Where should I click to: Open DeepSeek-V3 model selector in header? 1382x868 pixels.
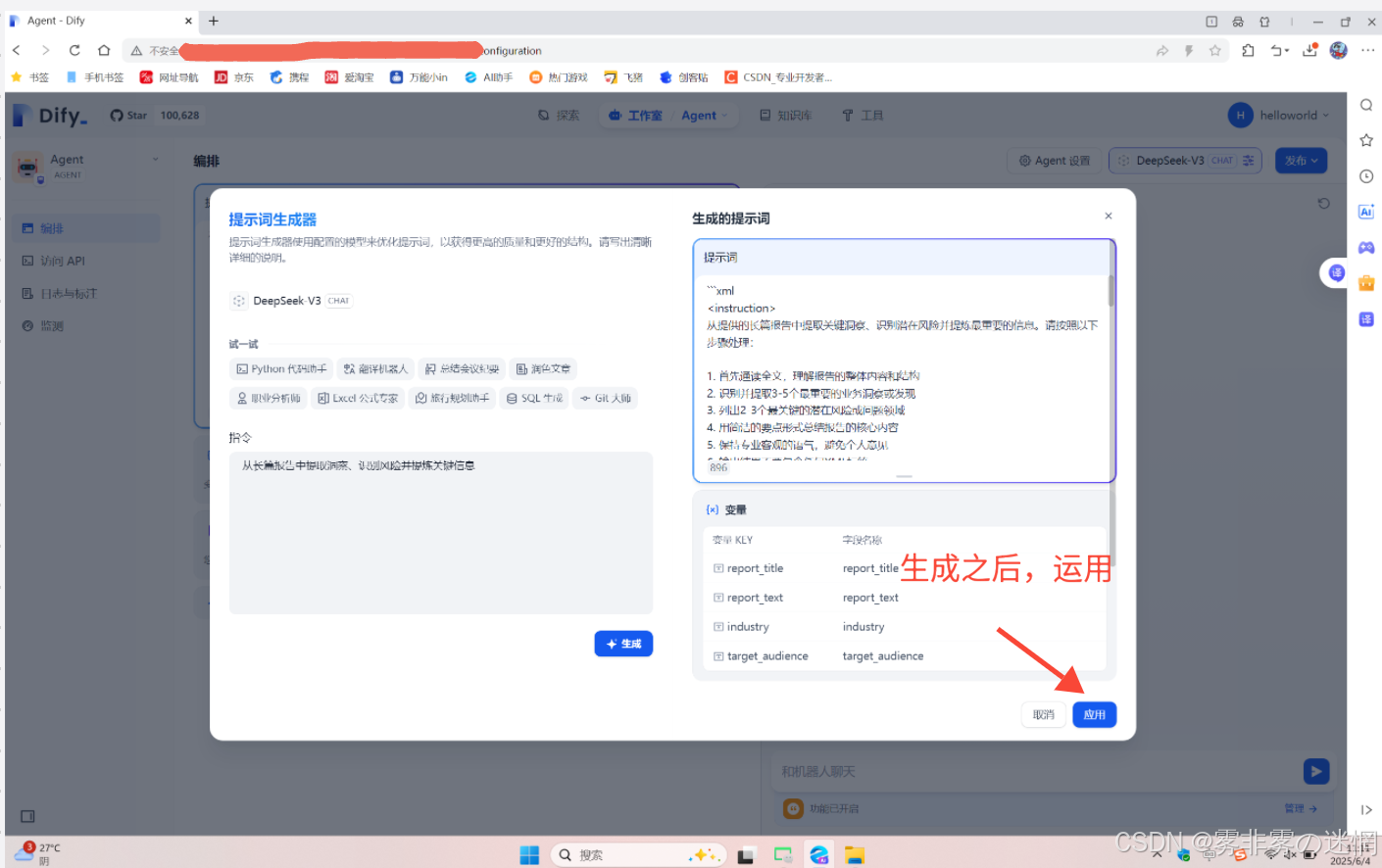(x=1185, y=161)
